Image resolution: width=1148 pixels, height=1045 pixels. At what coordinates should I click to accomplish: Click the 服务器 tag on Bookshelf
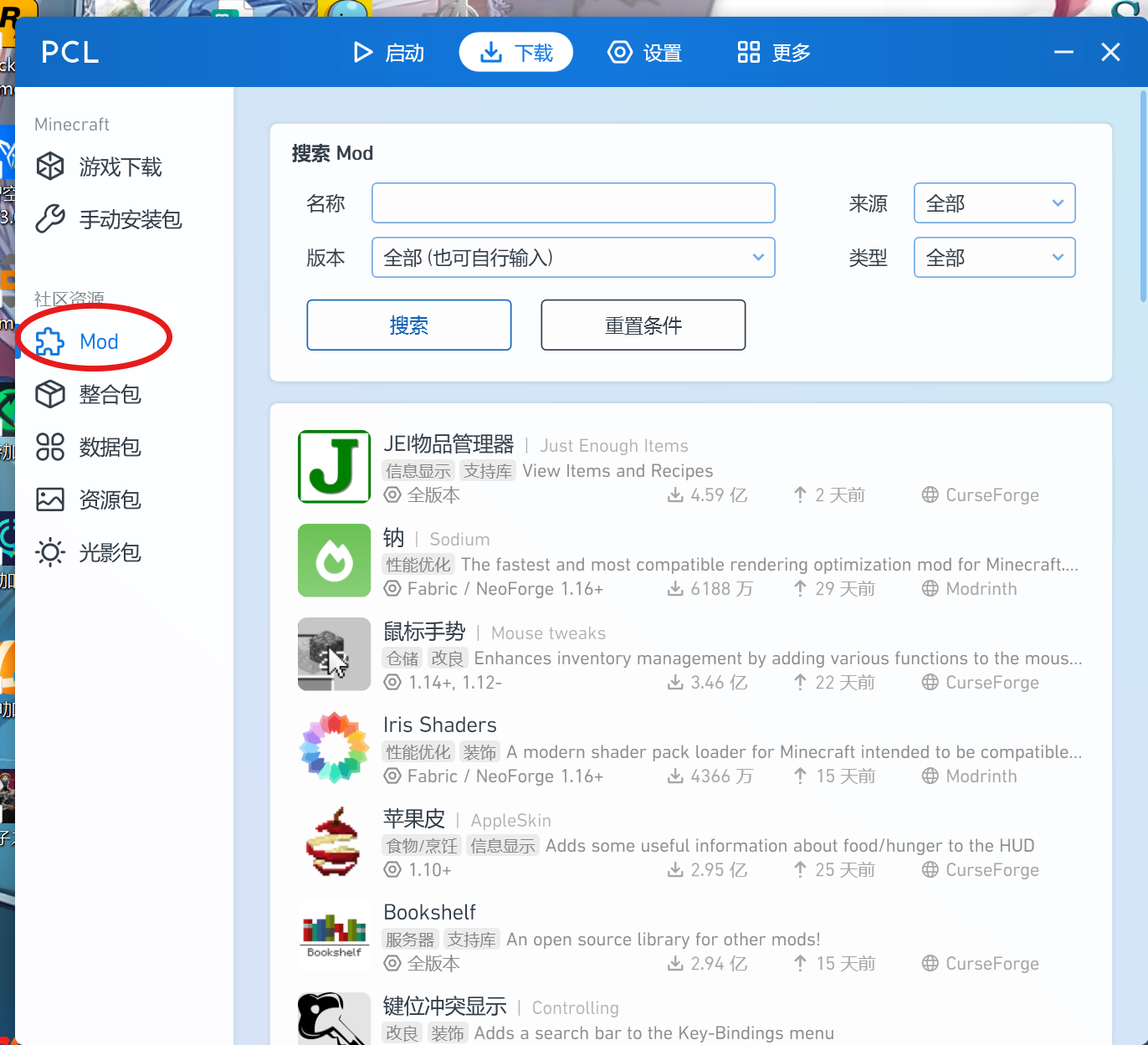[410, 940]
